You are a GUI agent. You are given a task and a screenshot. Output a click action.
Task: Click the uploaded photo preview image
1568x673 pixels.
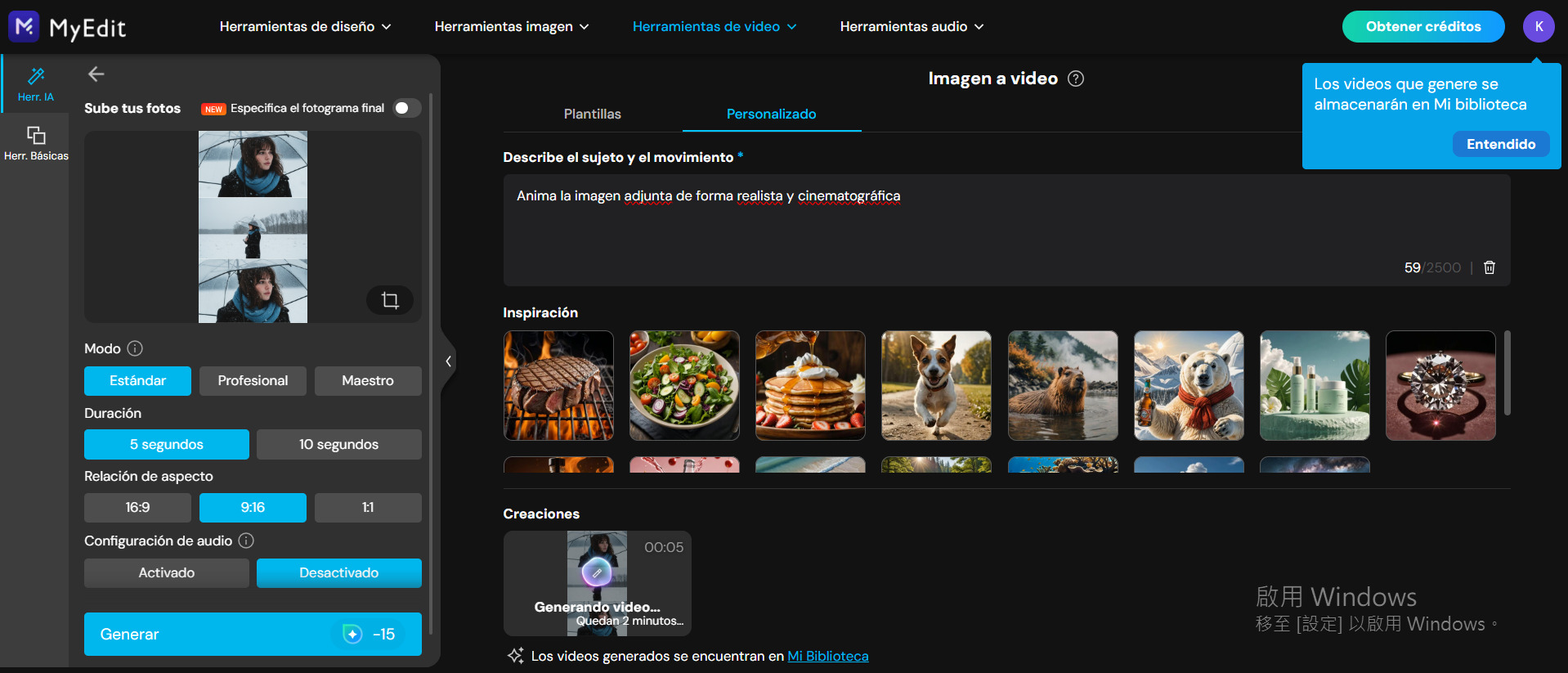coord(253,227)
